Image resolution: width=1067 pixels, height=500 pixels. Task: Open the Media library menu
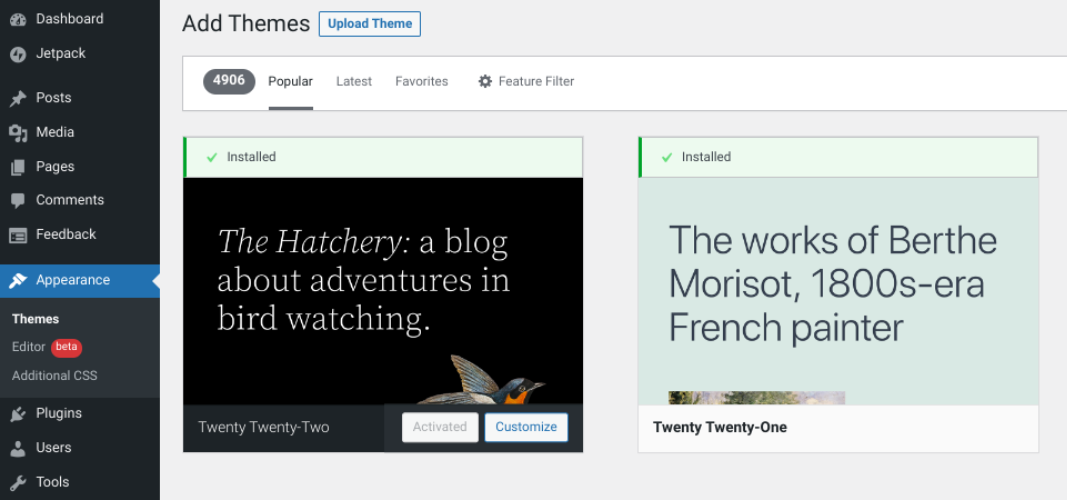click(80, 132)
